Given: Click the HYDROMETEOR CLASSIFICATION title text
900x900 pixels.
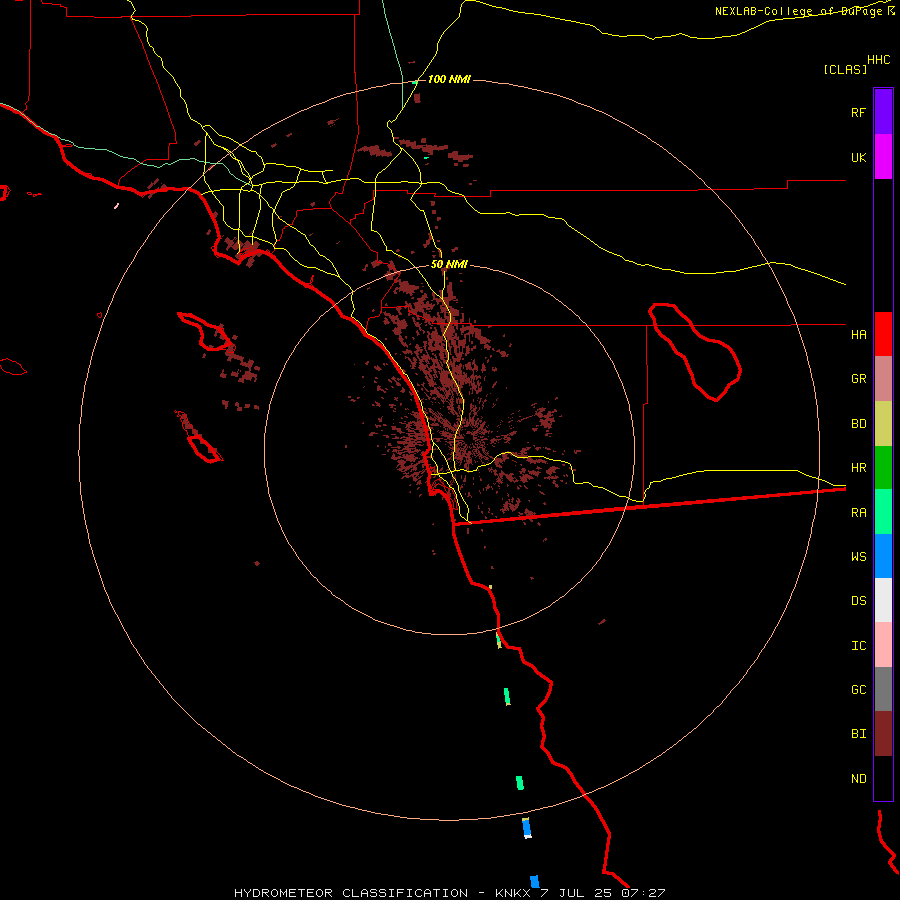Looking at the screenshot, I should point(351,893).
